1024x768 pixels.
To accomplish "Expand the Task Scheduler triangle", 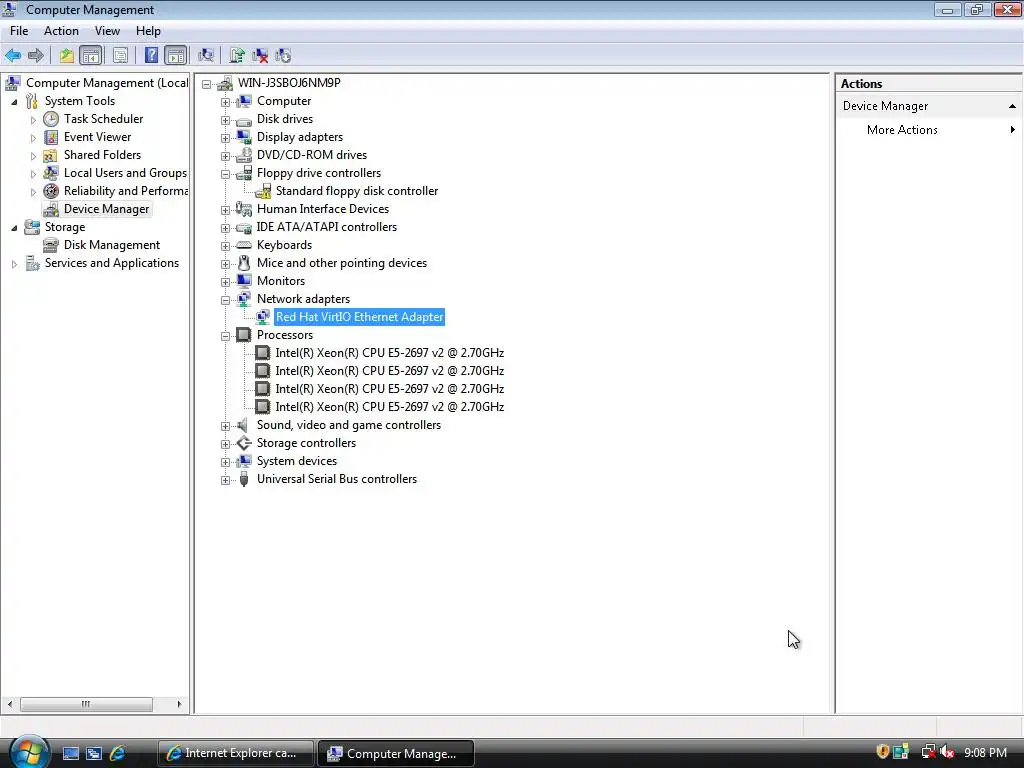I will pos(33,120).
